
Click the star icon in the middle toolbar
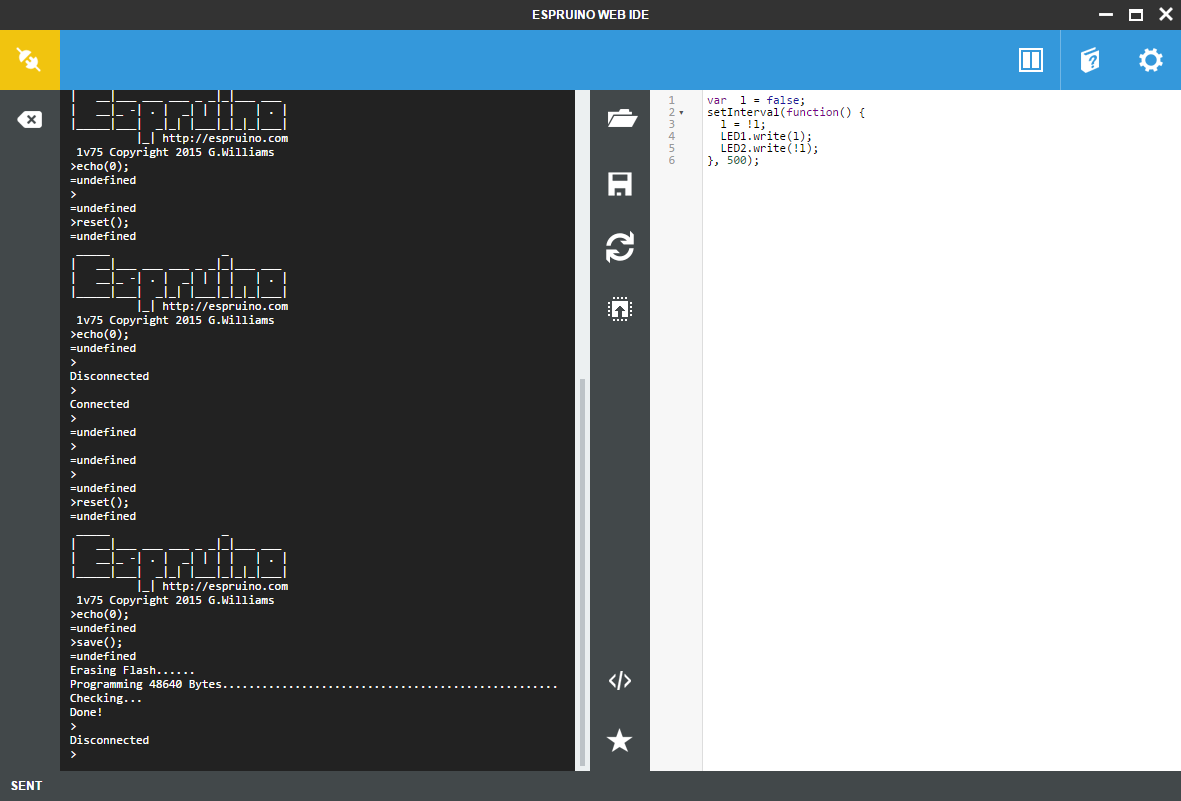pos(620,741)
